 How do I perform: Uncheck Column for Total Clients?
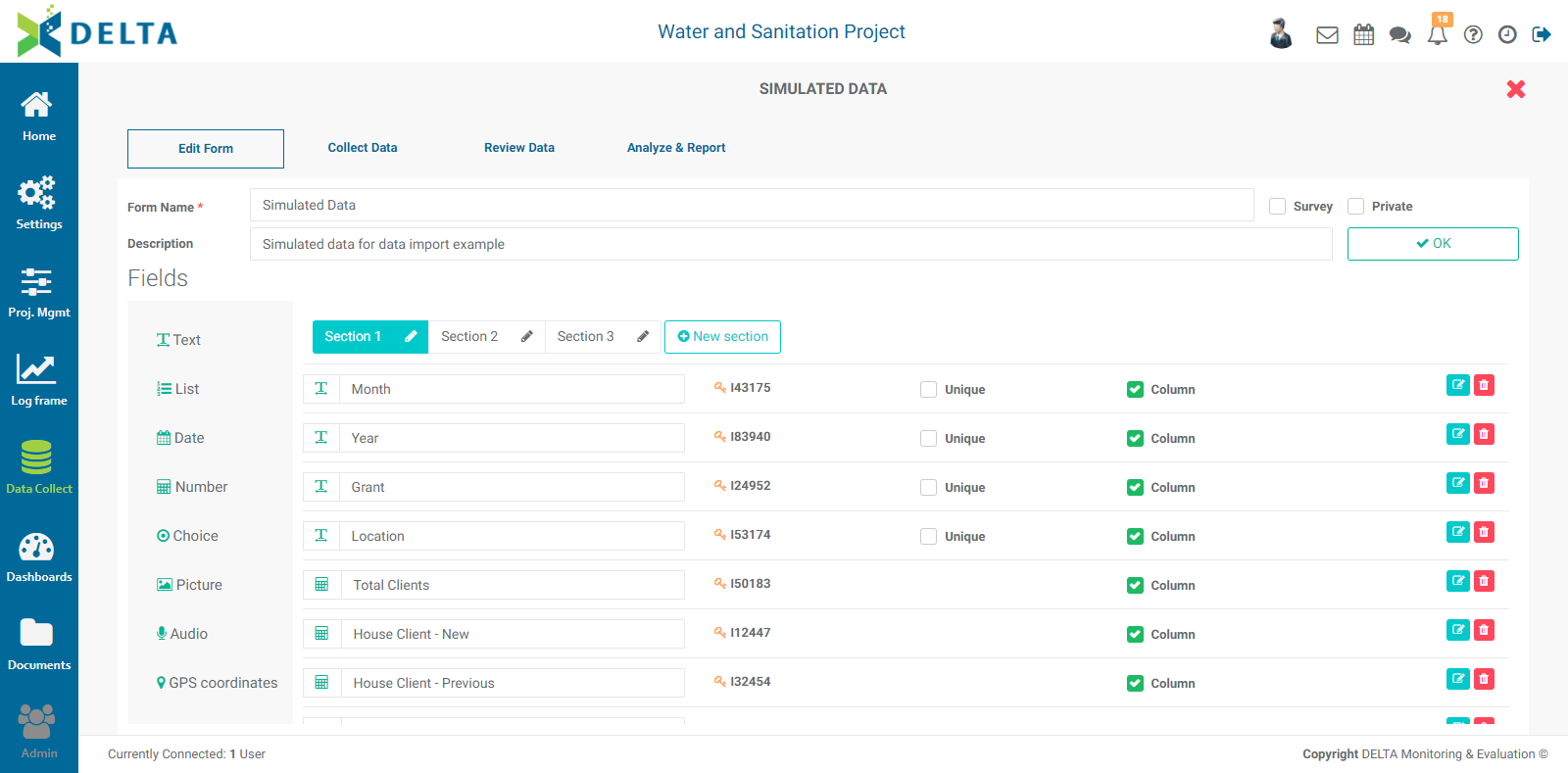(x=1135, y=586)
